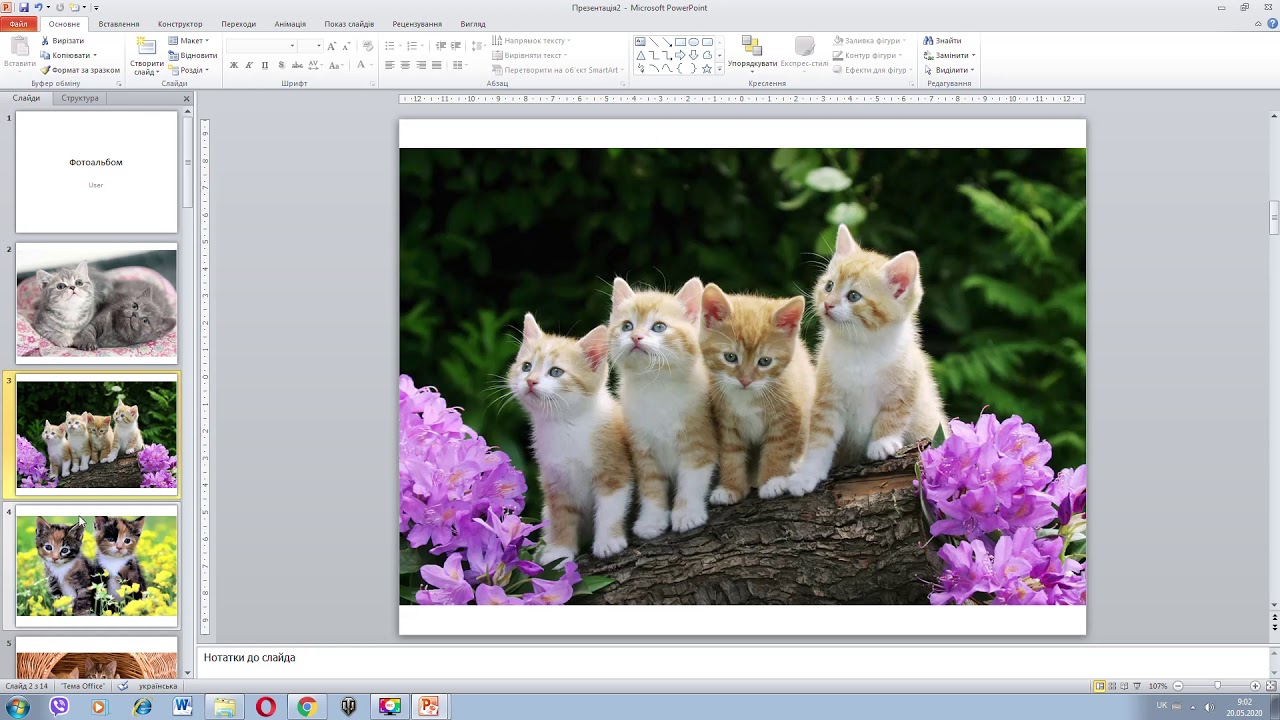1280x720 pixels.
Task: Click the Save icon in quick access toolbar
Action: pos(23,7)
